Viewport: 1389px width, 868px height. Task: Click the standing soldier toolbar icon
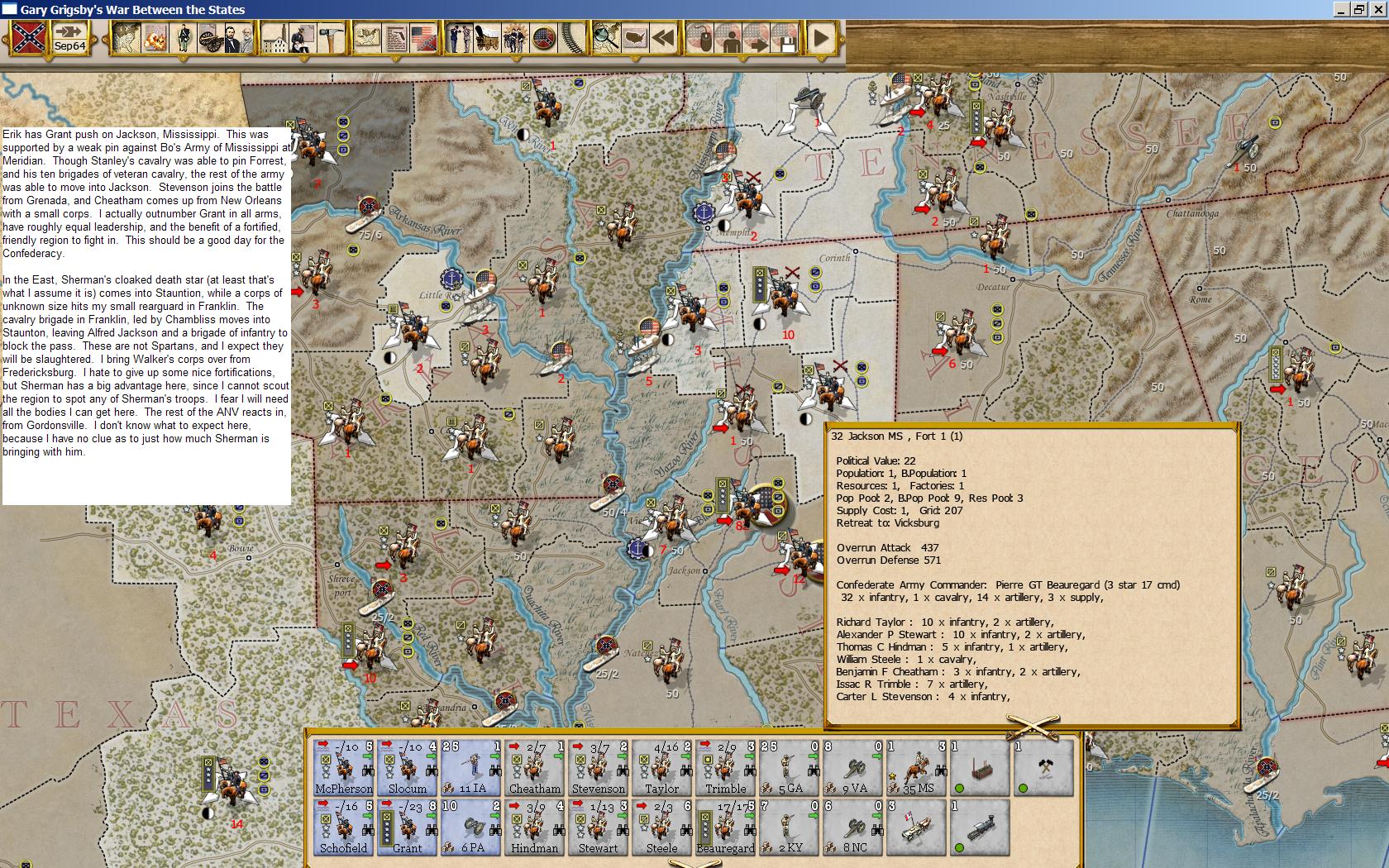182,38
